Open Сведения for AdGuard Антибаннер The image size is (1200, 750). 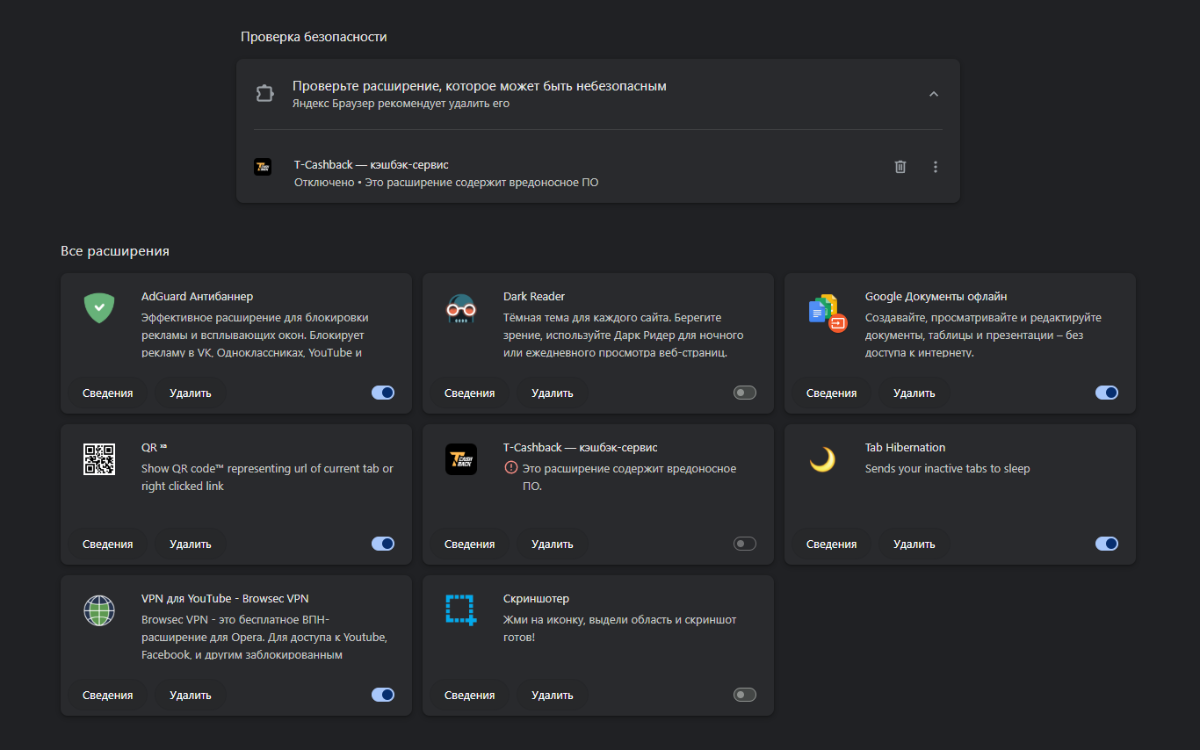[x=107, y=393]
